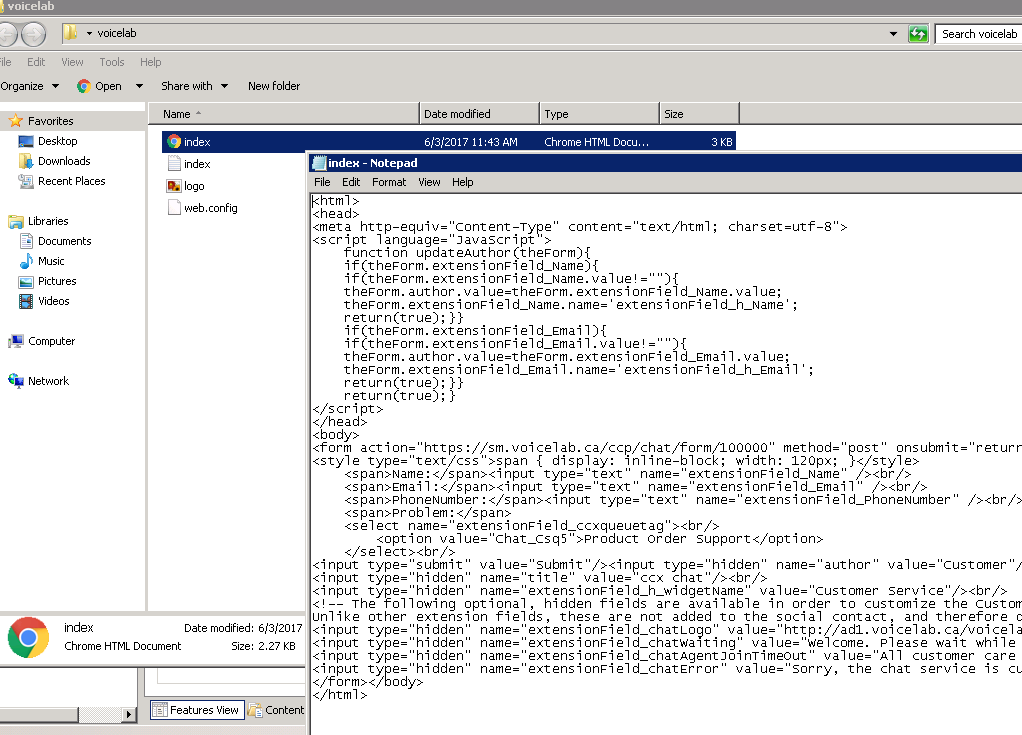Open Desktop in the navigation pane

(57, 141)
